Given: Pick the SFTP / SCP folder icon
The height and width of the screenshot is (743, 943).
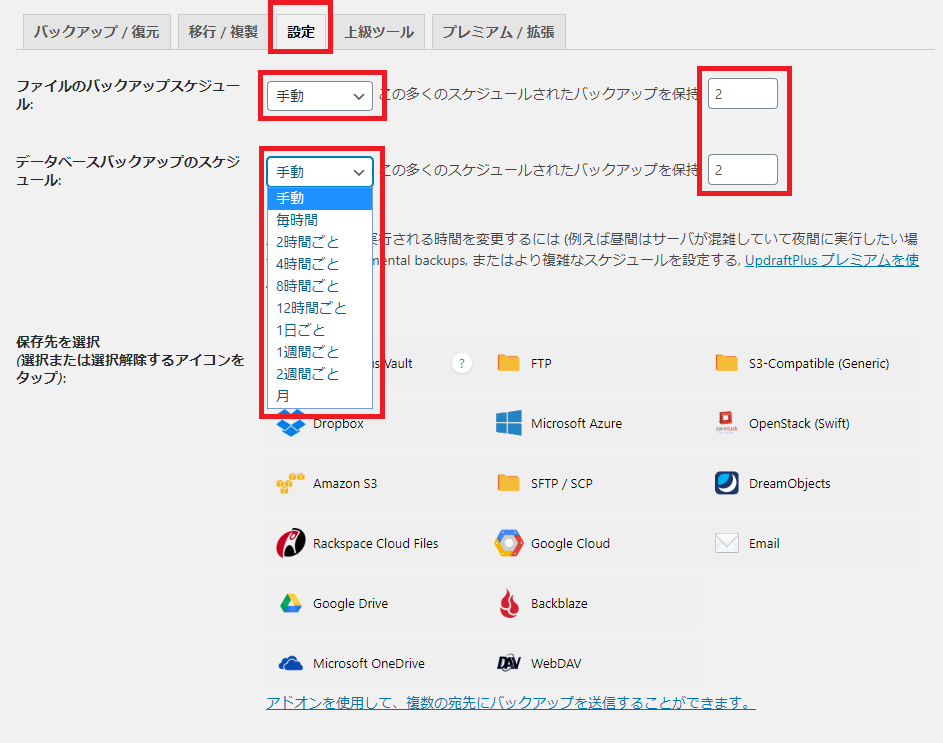Looking at the screenshot, I should pos(508,483).
